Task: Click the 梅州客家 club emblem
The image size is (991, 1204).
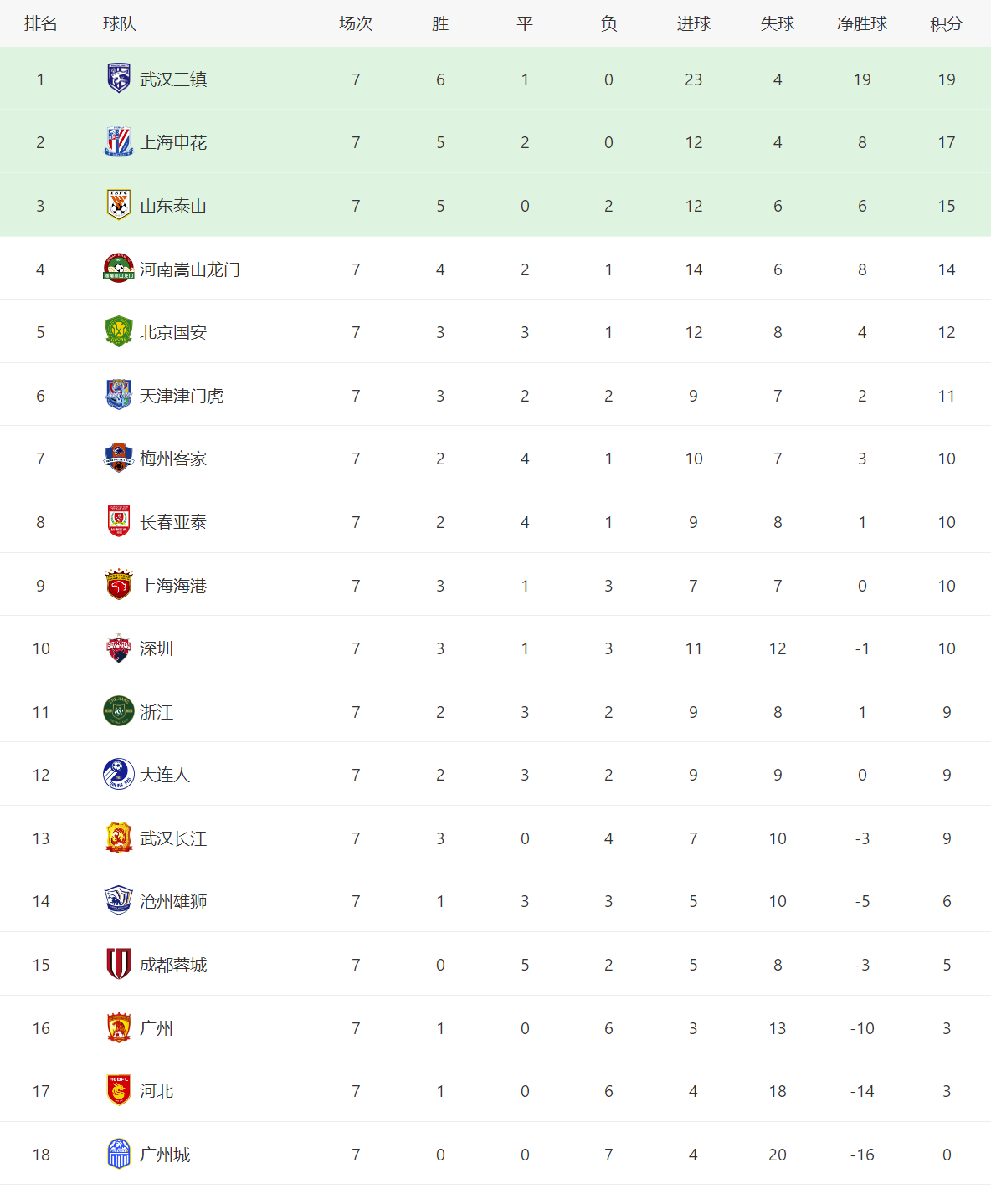Action: tap(119, 458)
